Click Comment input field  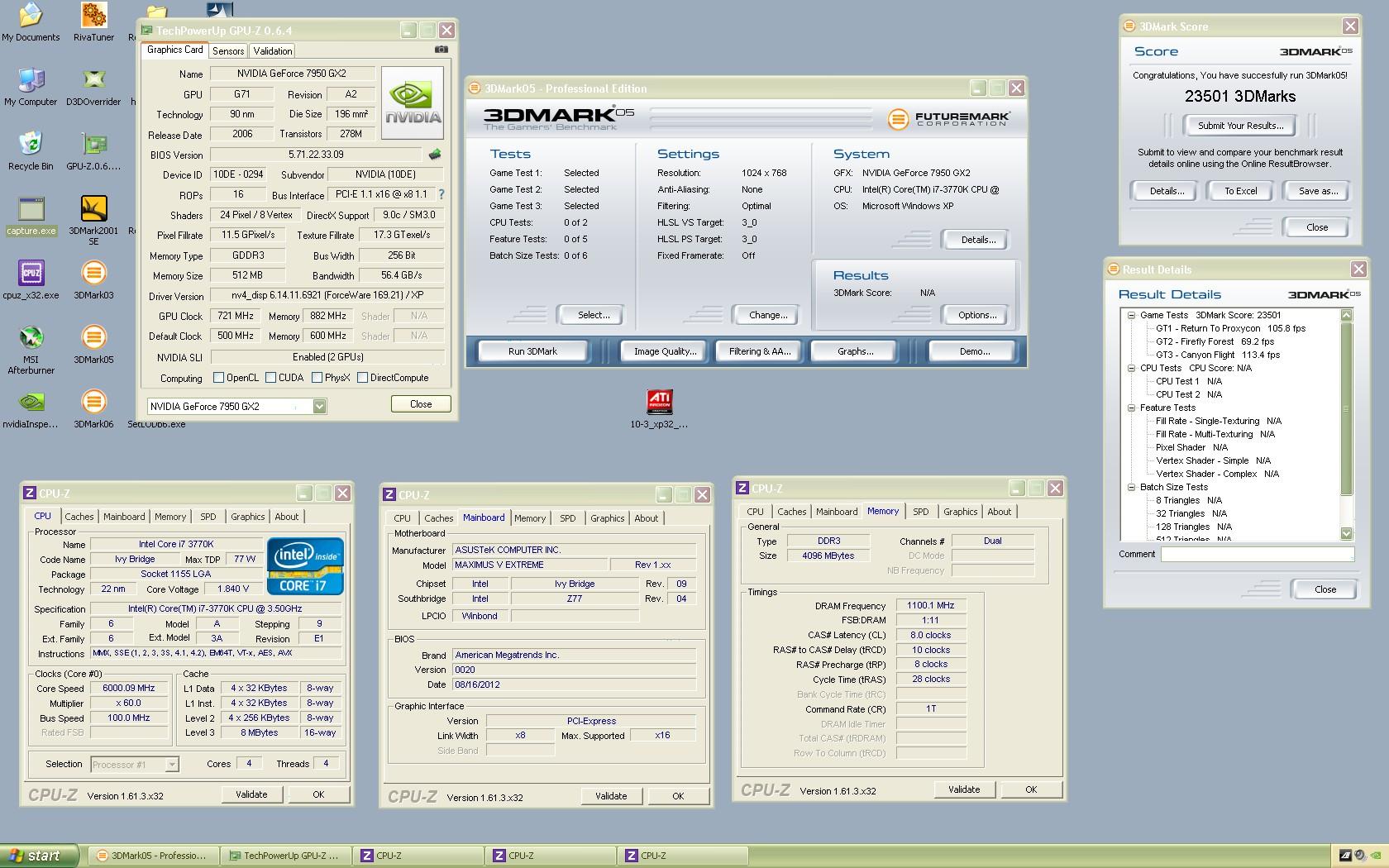click(x=1257, y=555)
